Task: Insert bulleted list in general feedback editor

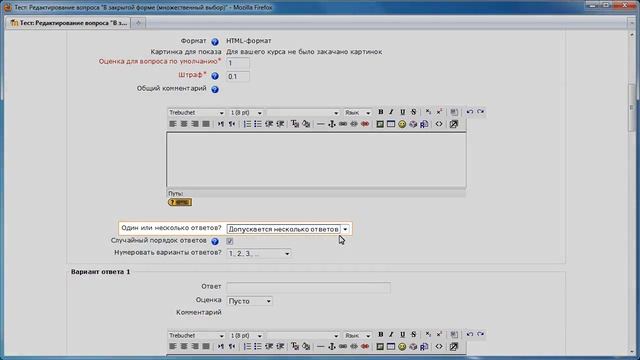Action: point(258,124)
